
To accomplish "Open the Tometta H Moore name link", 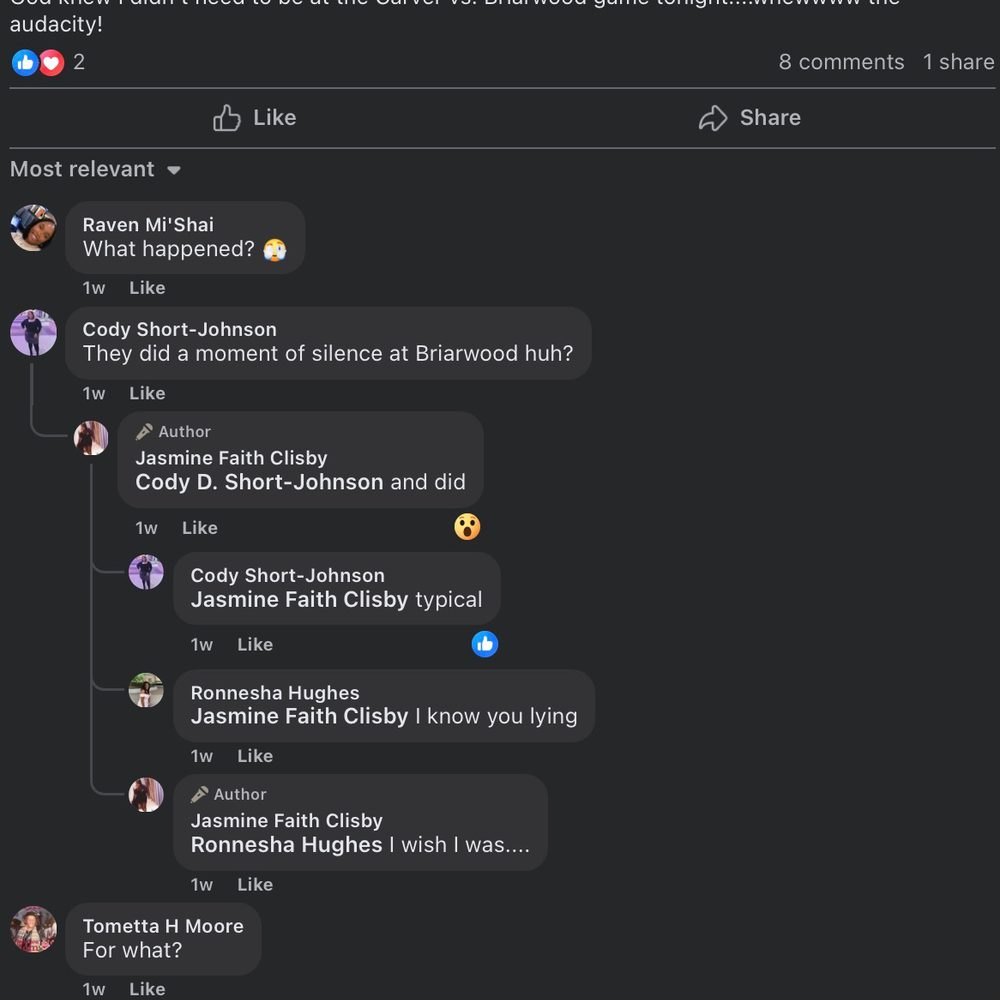I will [x=163, y=926].
